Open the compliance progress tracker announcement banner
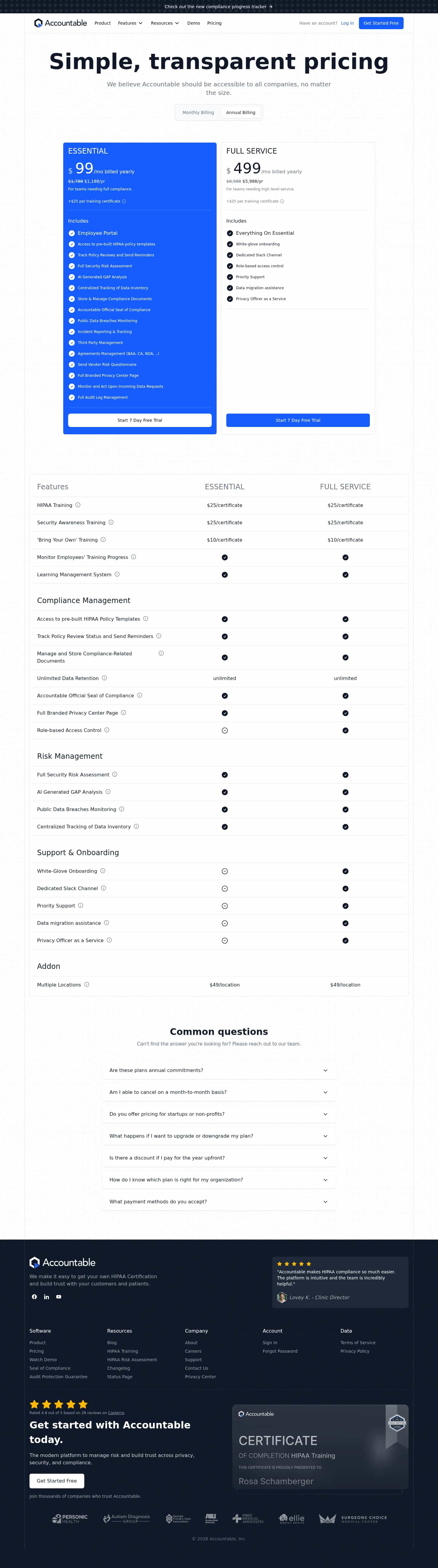 pyautogui.click(x=219, y=7)
